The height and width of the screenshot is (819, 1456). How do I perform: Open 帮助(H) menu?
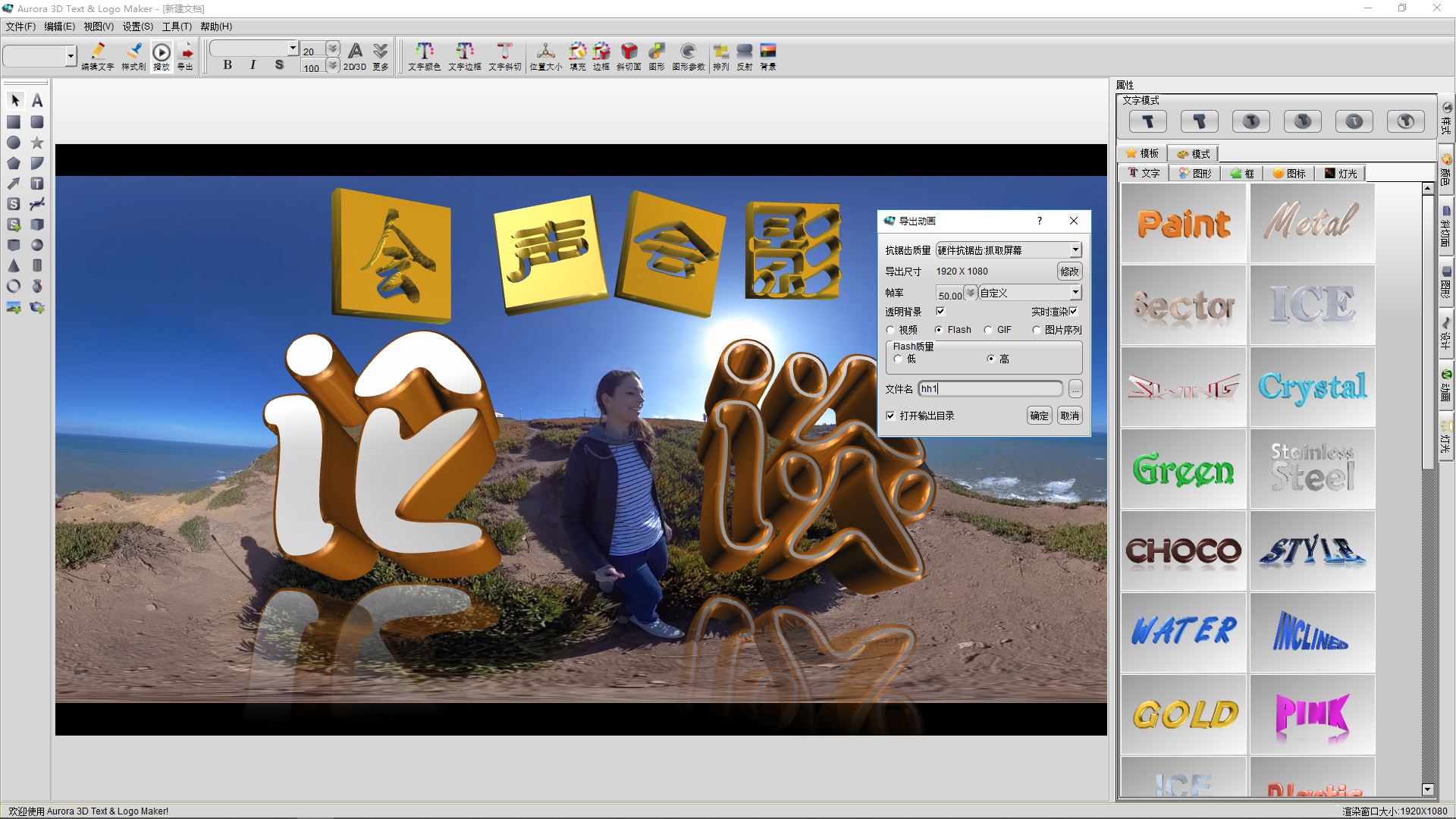coord(216,27)
